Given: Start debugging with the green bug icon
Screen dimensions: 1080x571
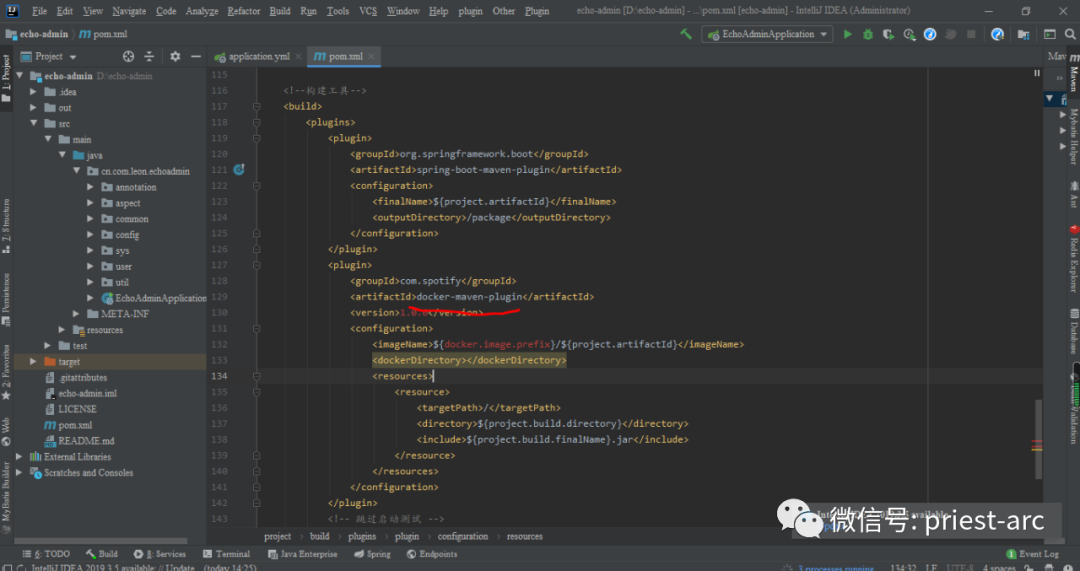Looking at the screenshot, I should 868,34.
